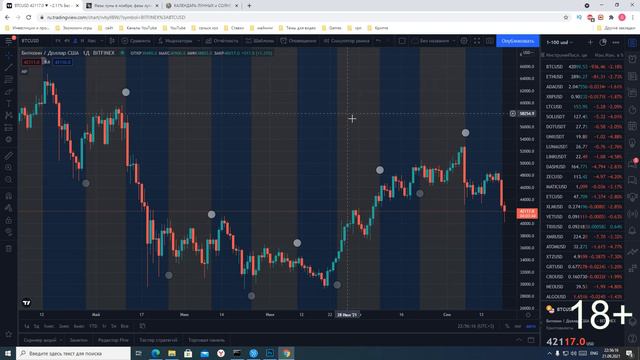
Task: Open watchlist advanced view pie icon
Action: point(603,42)
